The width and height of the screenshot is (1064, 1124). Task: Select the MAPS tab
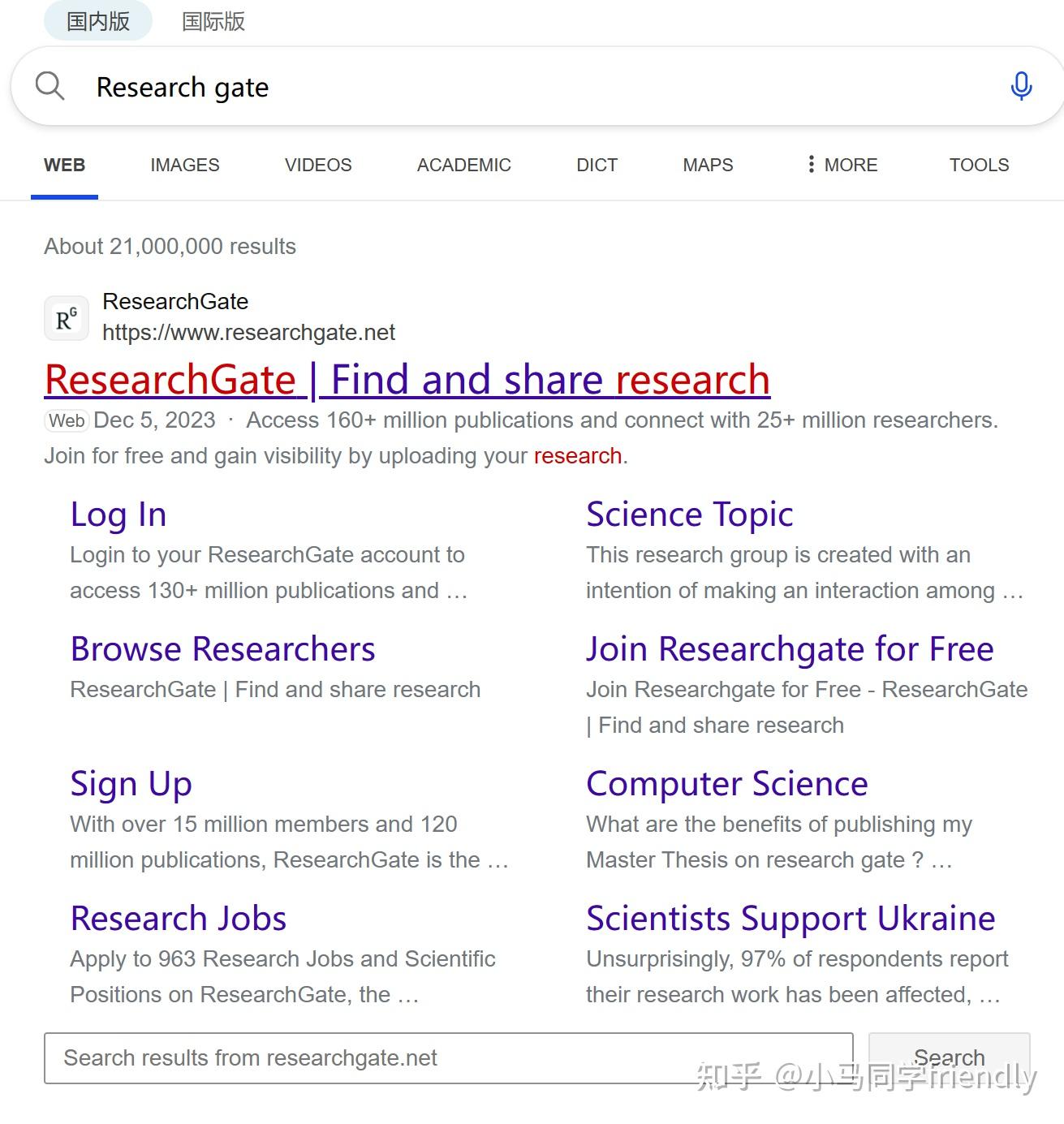click(x=707, y=164)
